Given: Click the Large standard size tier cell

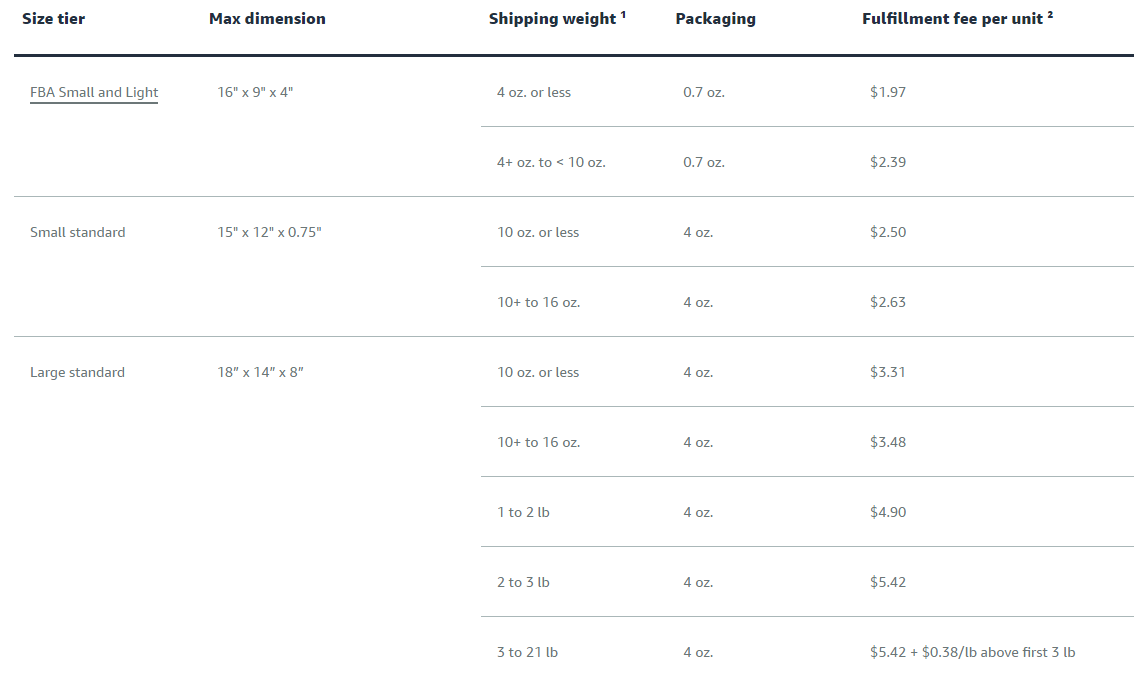Looking at the screenshot, I should tap(77, 372).
